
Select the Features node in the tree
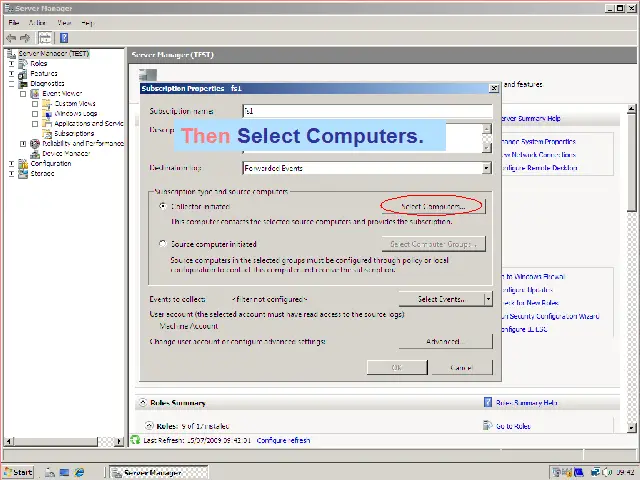pos(44,73)
